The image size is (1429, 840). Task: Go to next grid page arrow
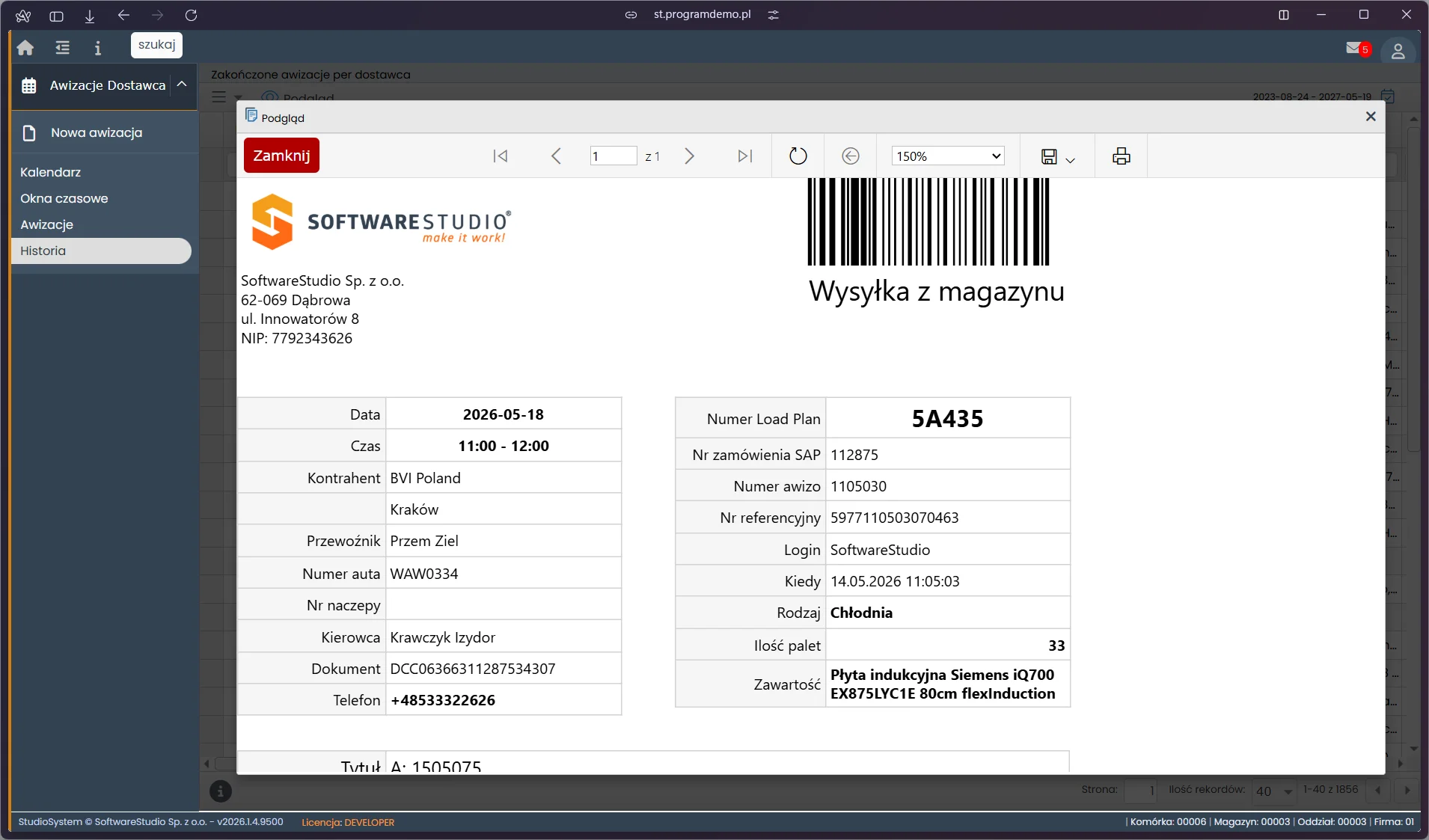pos(1407,791)
